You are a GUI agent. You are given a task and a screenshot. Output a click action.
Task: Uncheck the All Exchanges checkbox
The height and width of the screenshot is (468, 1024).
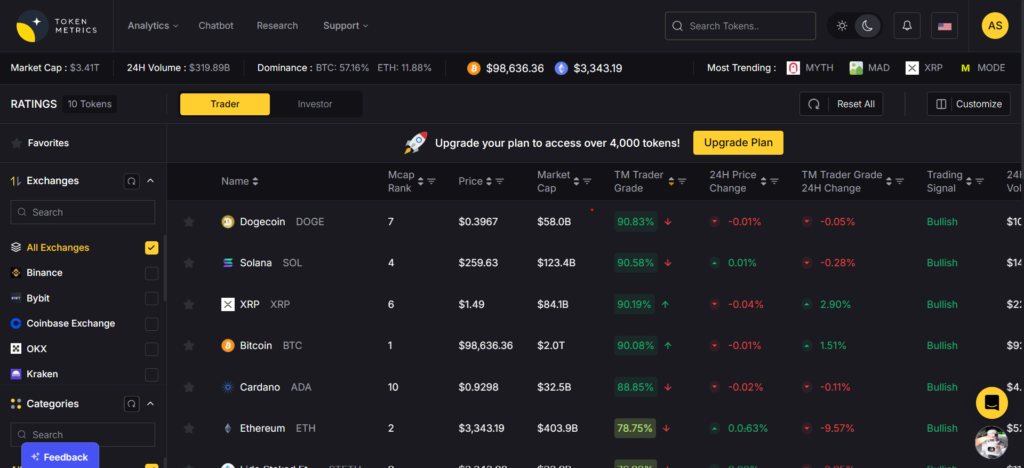click(152, 247)
